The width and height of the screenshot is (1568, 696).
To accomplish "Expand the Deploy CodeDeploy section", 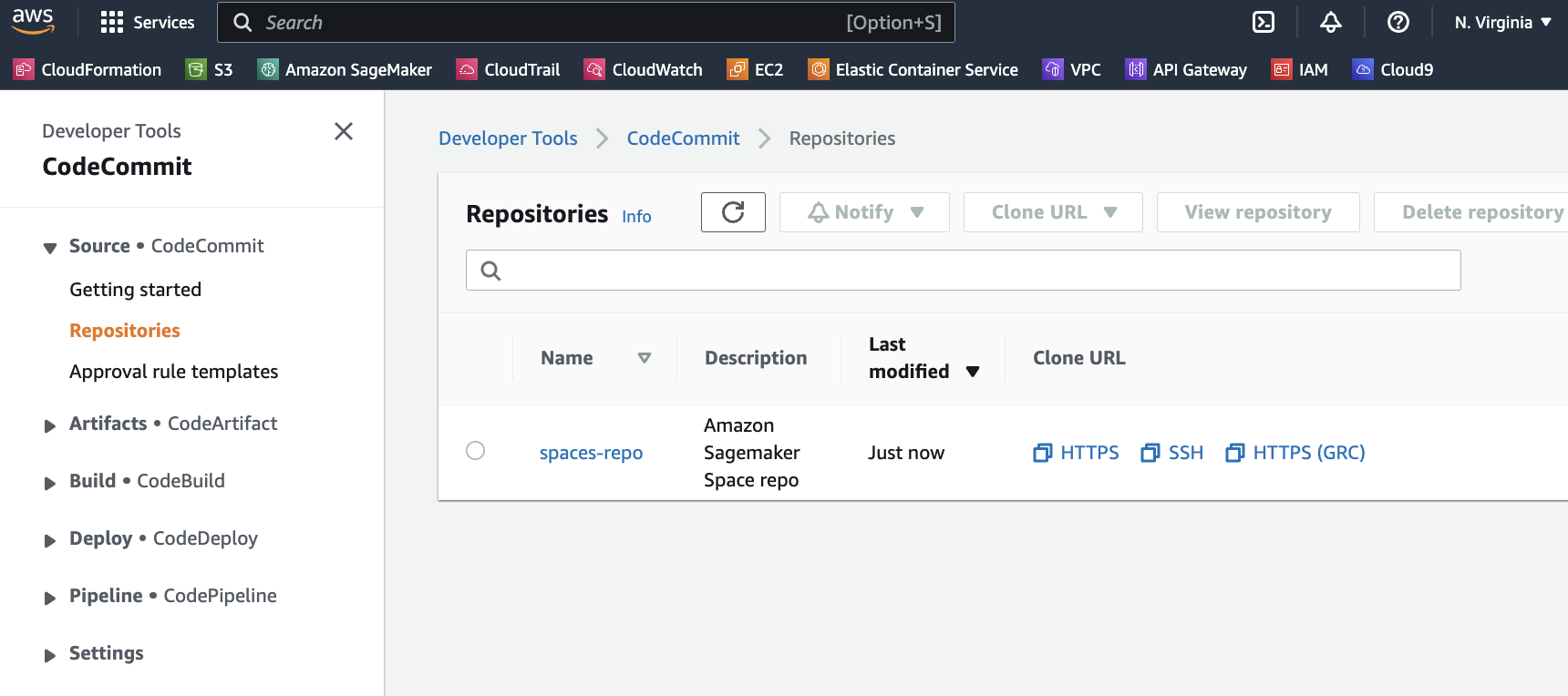I will (50, 540).
